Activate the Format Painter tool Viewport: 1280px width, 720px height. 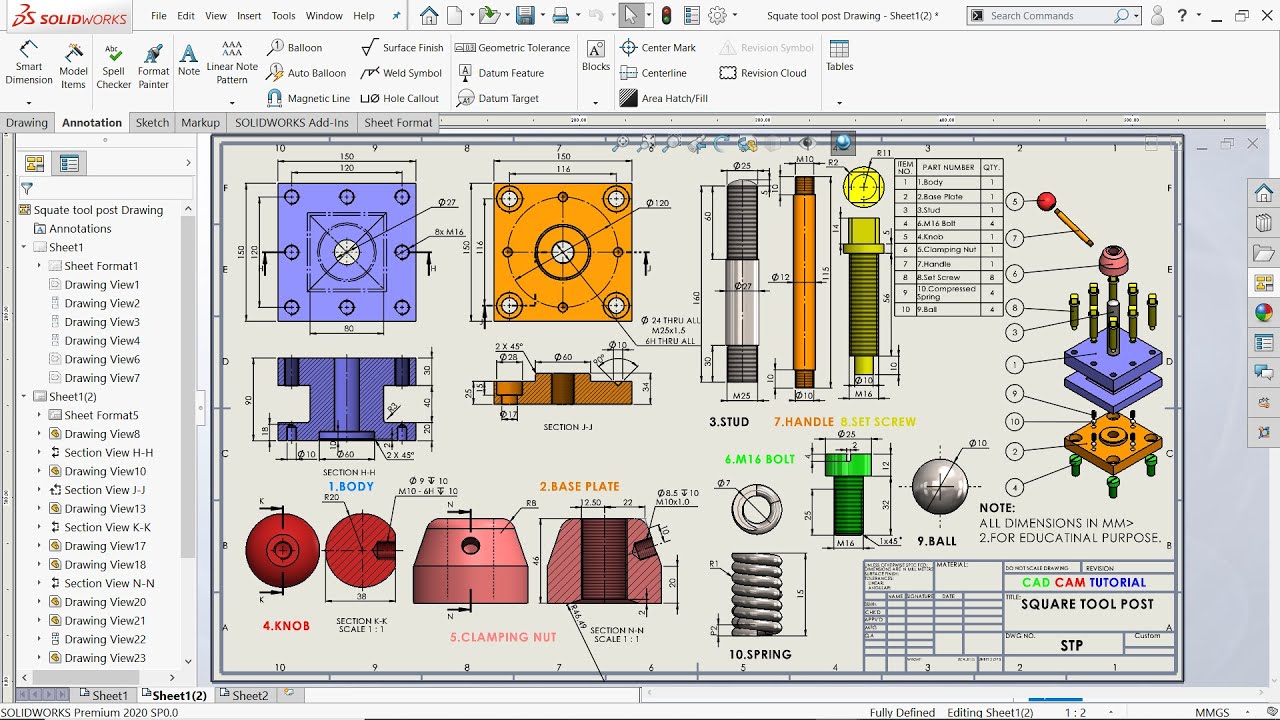153,66
